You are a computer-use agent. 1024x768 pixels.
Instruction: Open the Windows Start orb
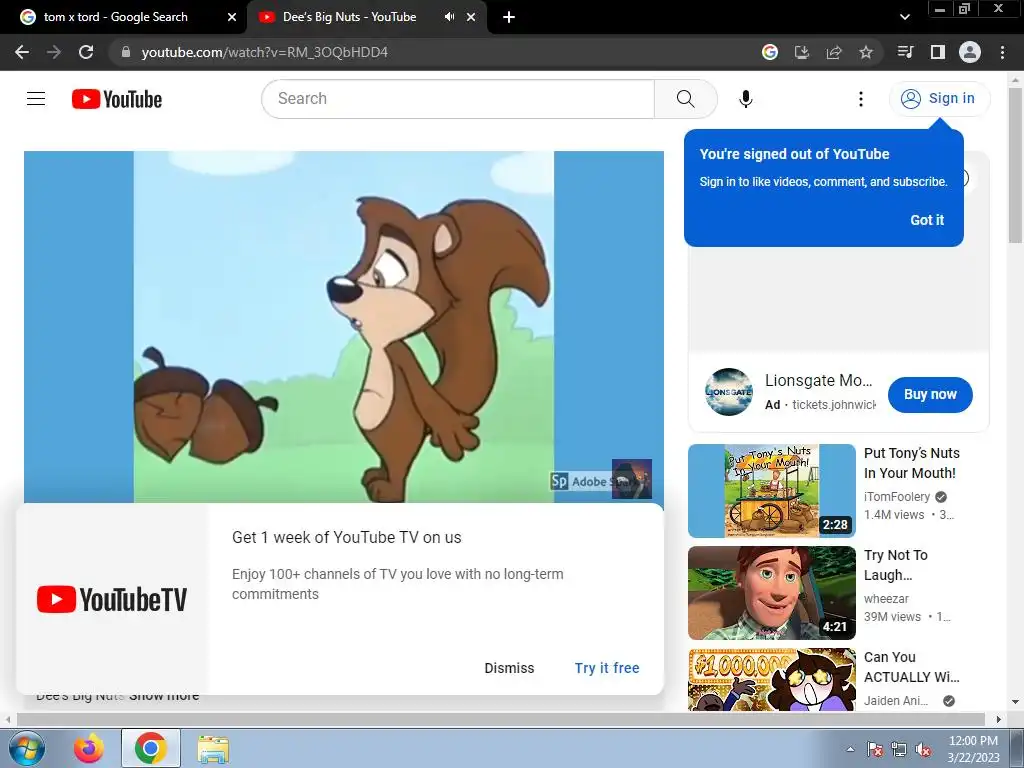click(27, 748)
